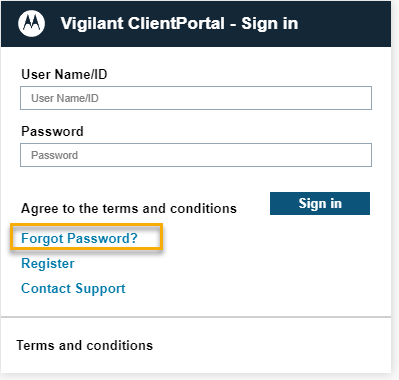Click the Motorola logo in the header
Image resolution: width=399 pixels, height=380 pixels.
[31, 23]
